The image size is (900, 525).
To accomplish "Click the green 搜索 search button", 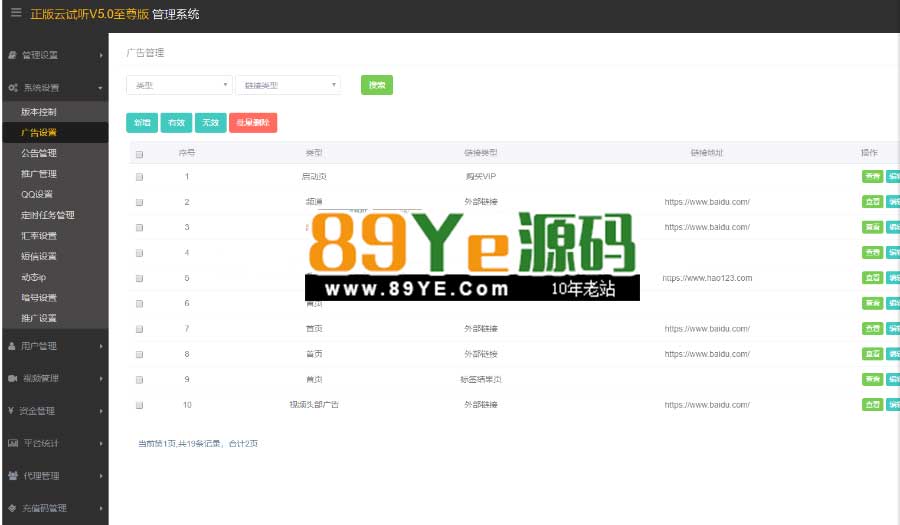I will (377, 85).
